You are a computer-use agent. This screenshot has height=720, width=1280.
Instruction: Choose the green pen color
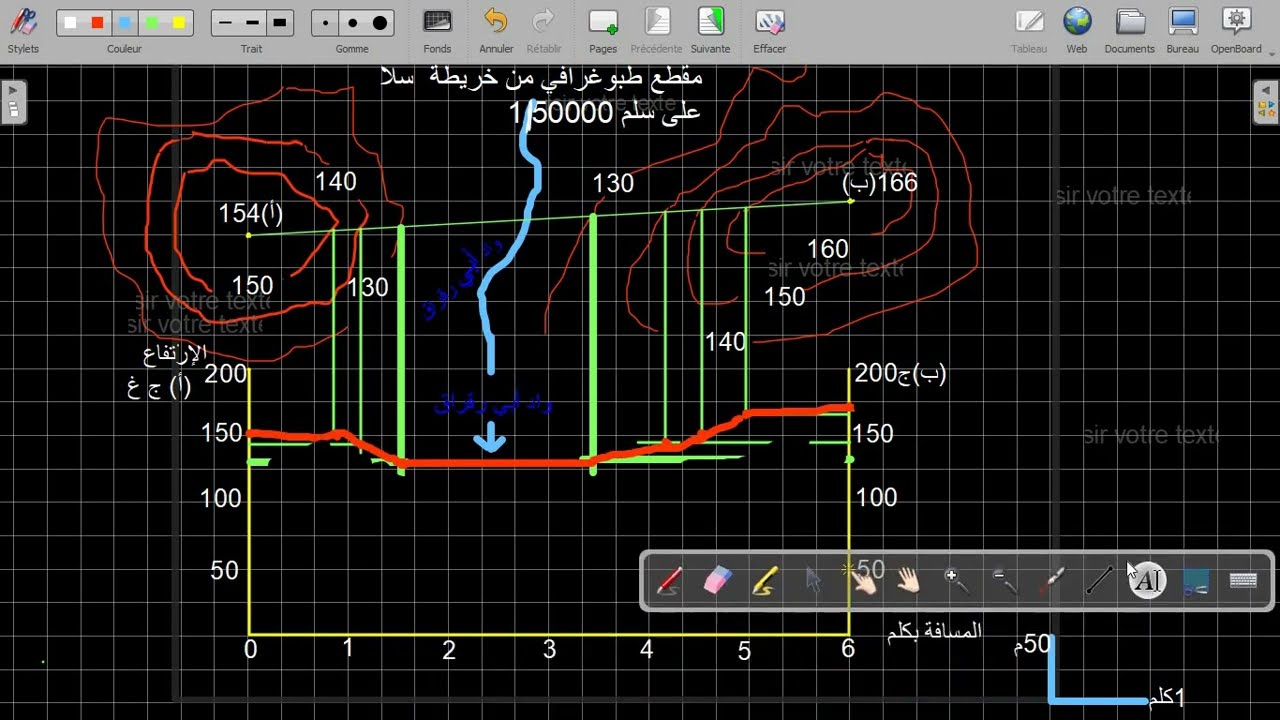tap(151, 22)
